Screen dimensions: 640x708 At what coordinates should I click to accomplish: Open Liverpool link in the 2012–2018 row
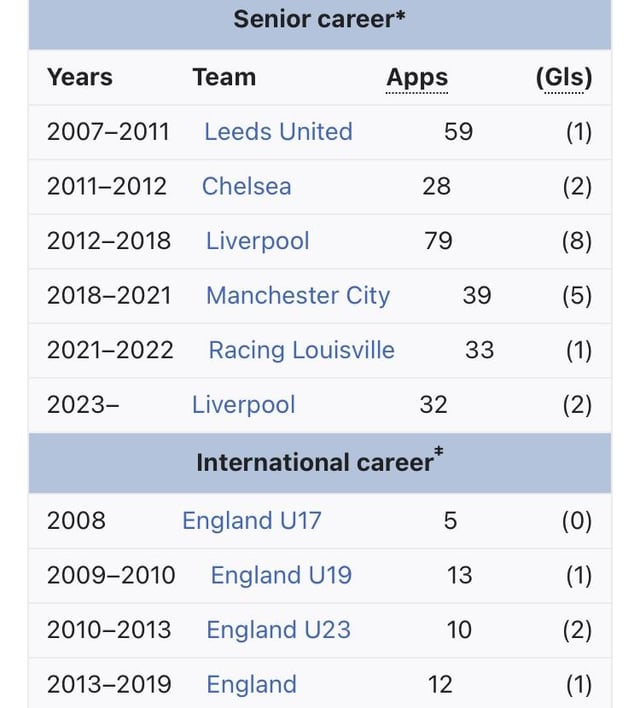[257, 241]
